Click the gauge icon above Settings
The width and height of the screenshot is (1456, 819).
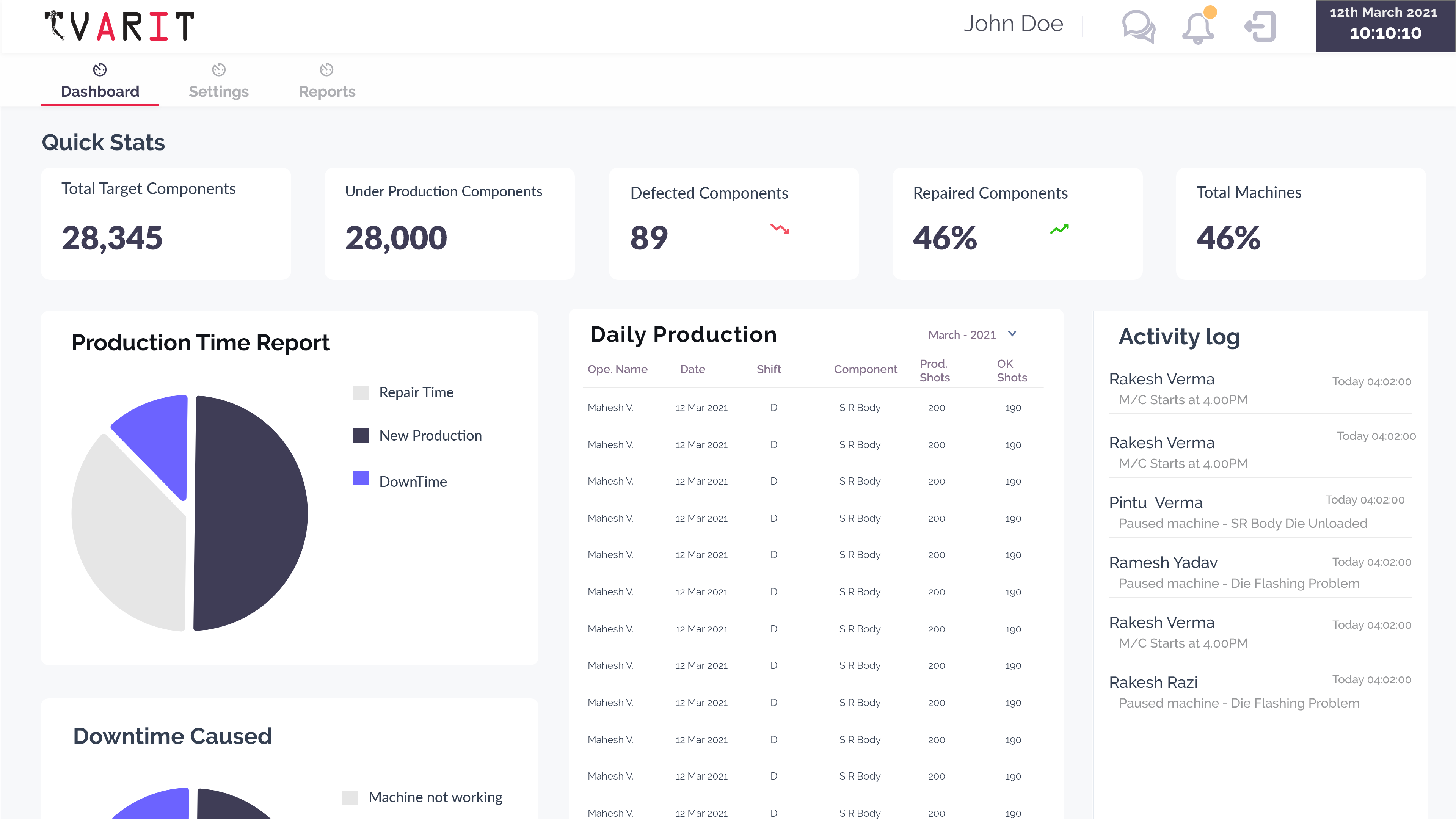pyautogui.click(x=219, y=69)
